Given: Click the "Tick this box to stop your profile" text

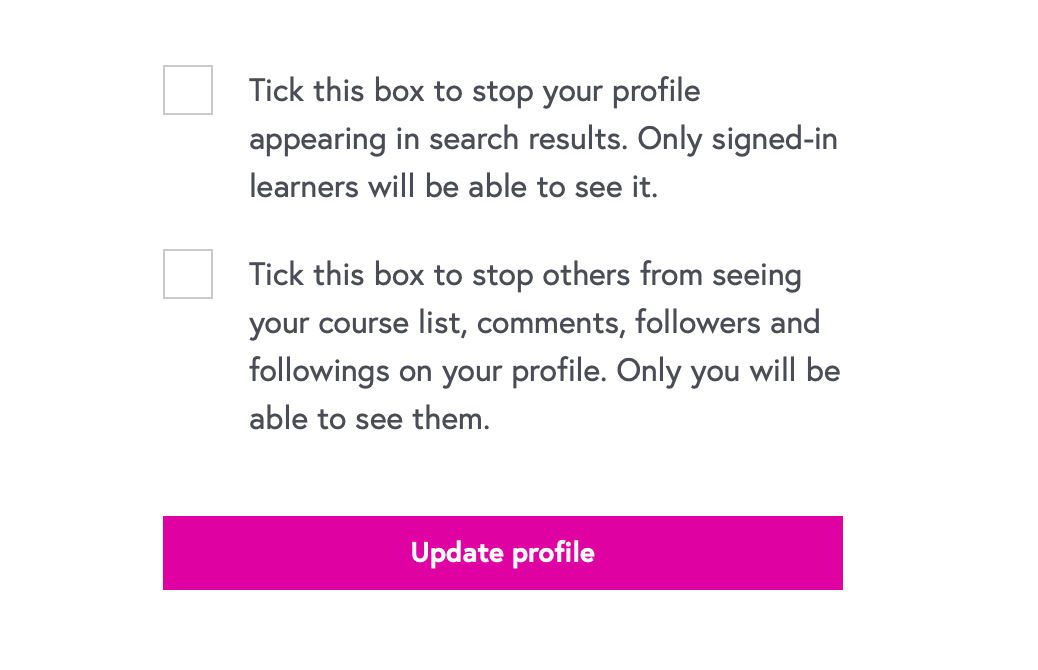Looking at the screenshot, I should pyautogui.click(x=474, y=91).
